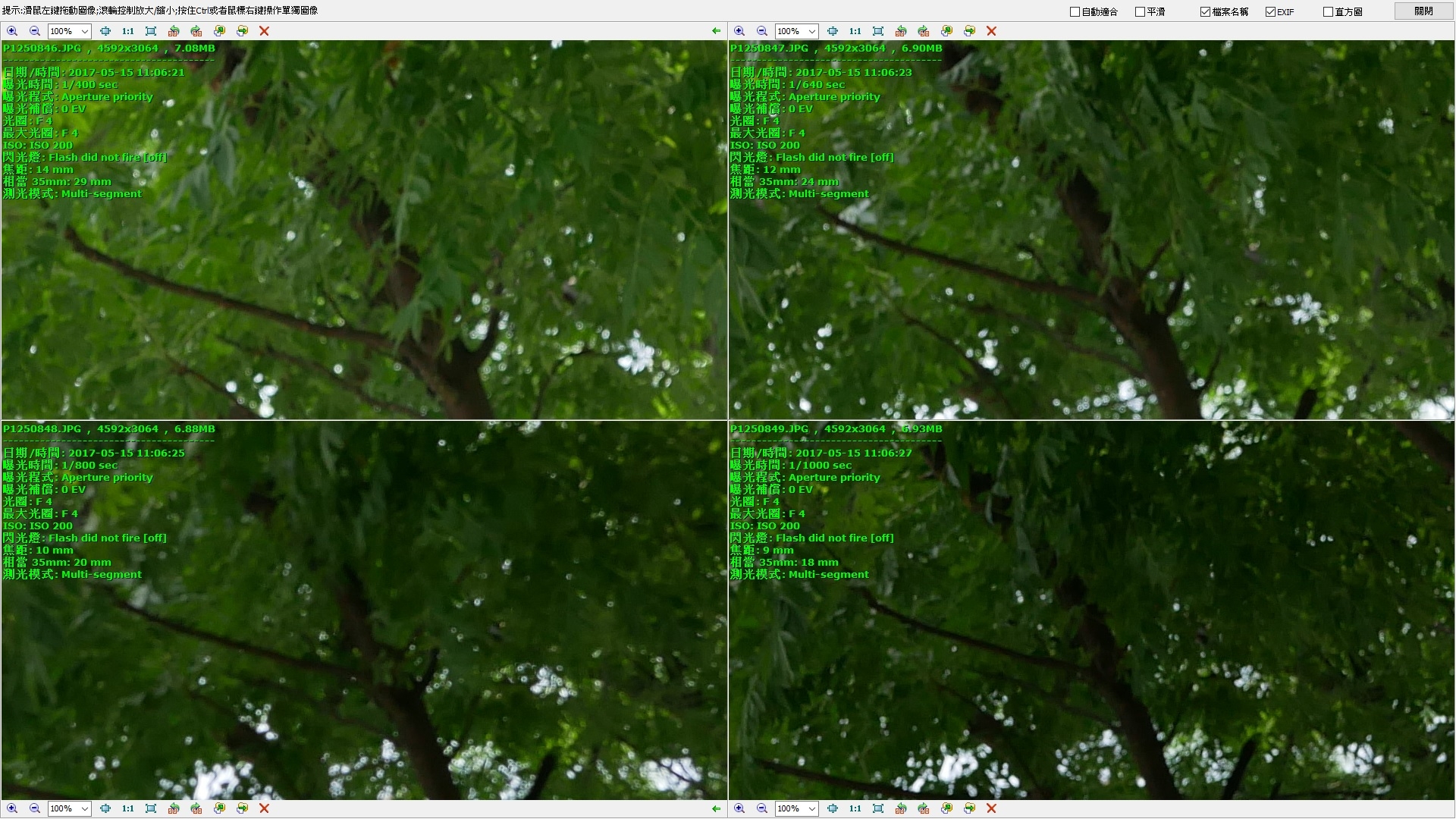Rotate P1250847.JPG left

point(901,31)
